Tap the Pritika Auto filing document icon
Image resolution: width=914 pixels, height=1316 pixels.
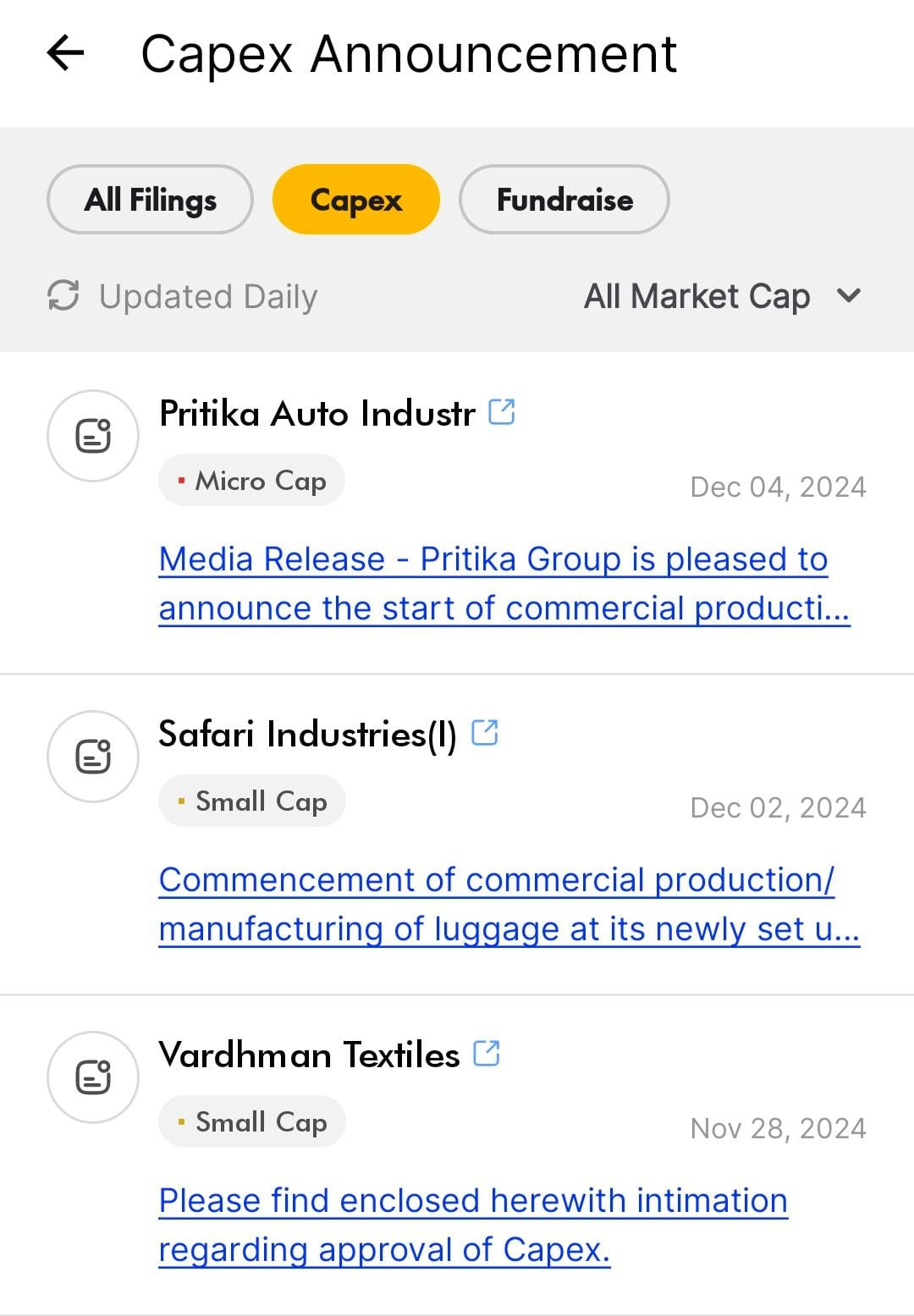pyautogui.click(x=93, y=436)
